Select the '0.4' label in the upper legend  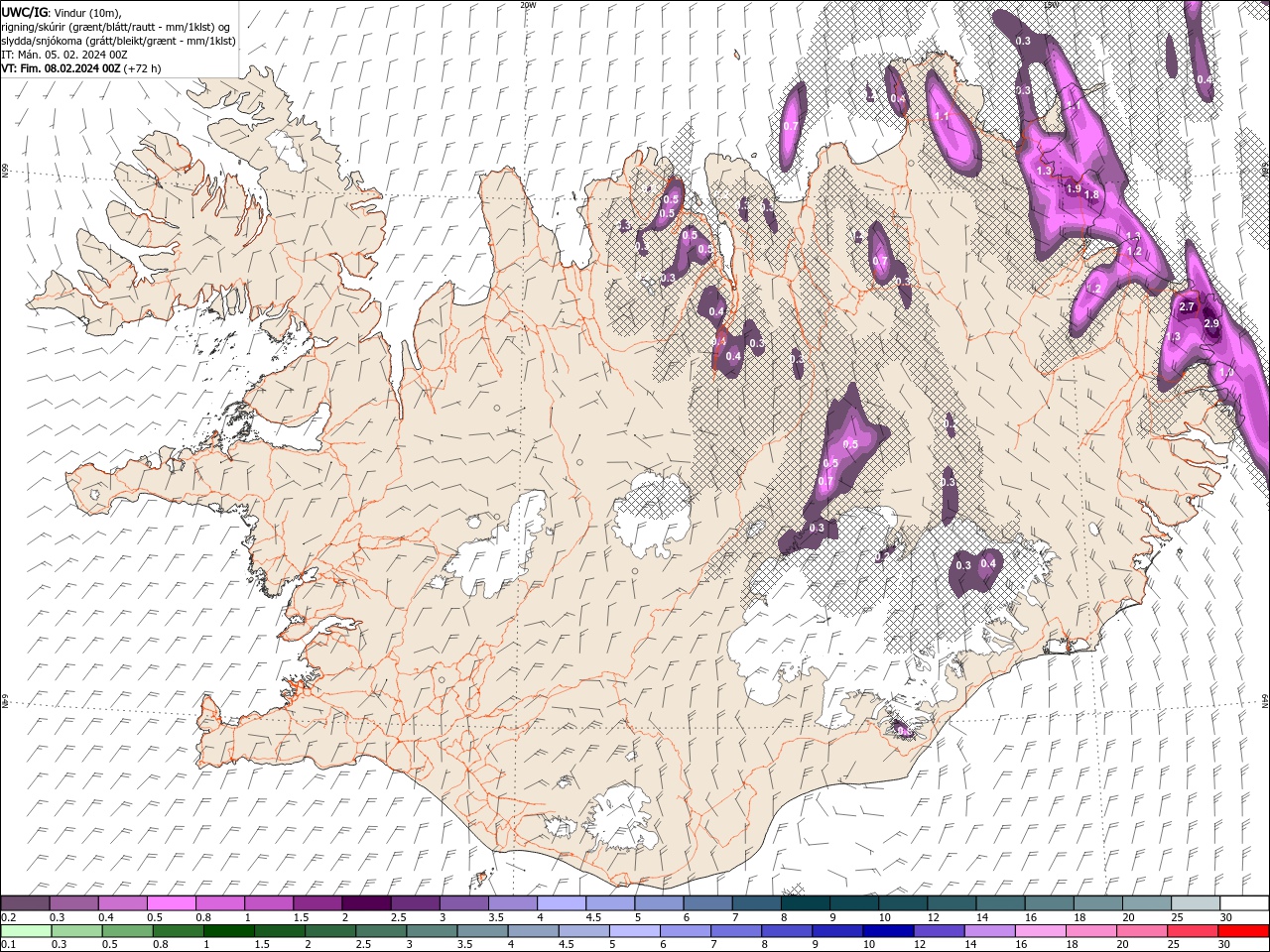[x=105, y=917]
